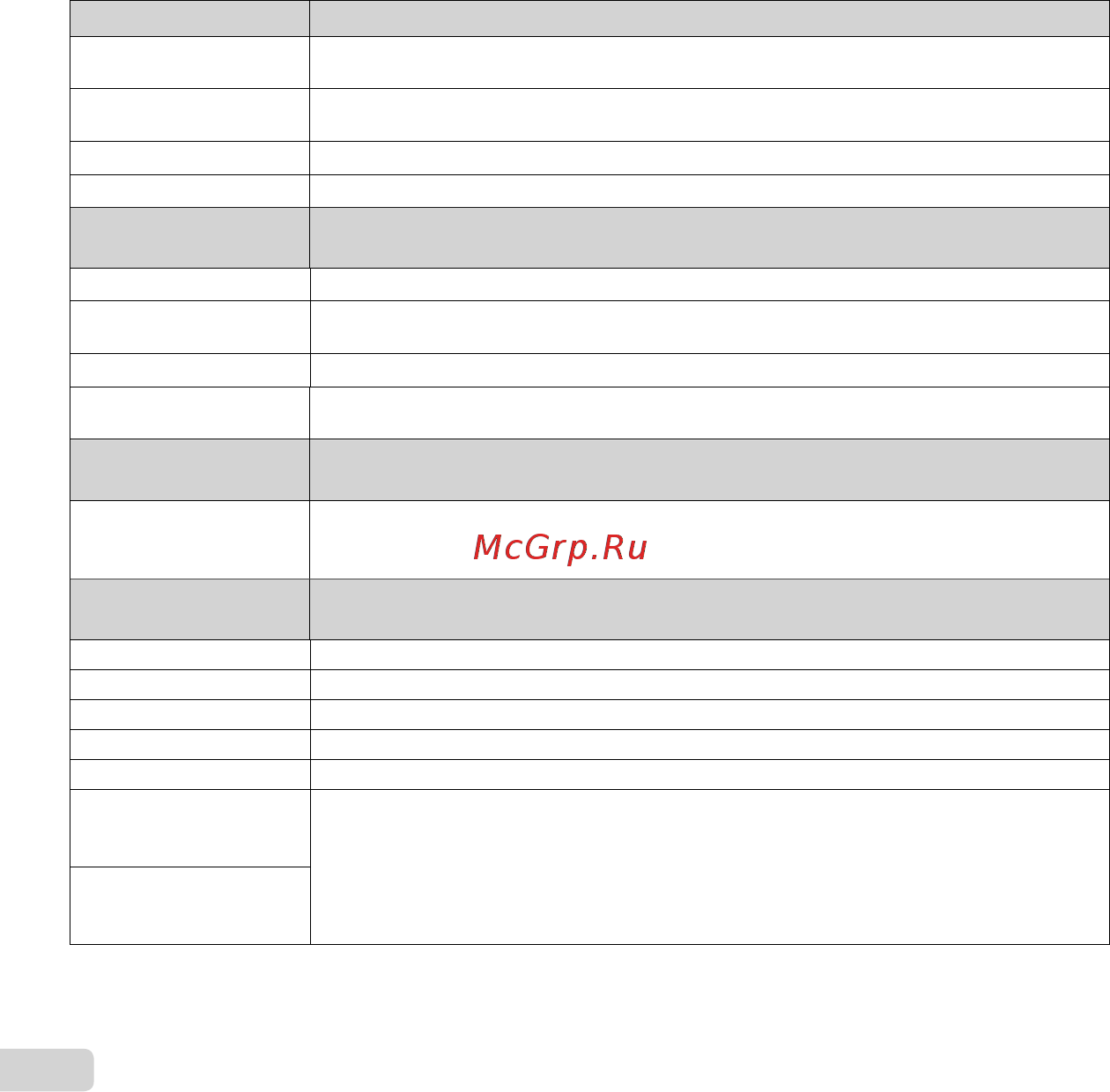Image resolution: width=1110 pixels, height=1092 pixels.
Task: Select the wide cell of the fourth gray band
Action: pyautogui.click(x=709, y=609)
